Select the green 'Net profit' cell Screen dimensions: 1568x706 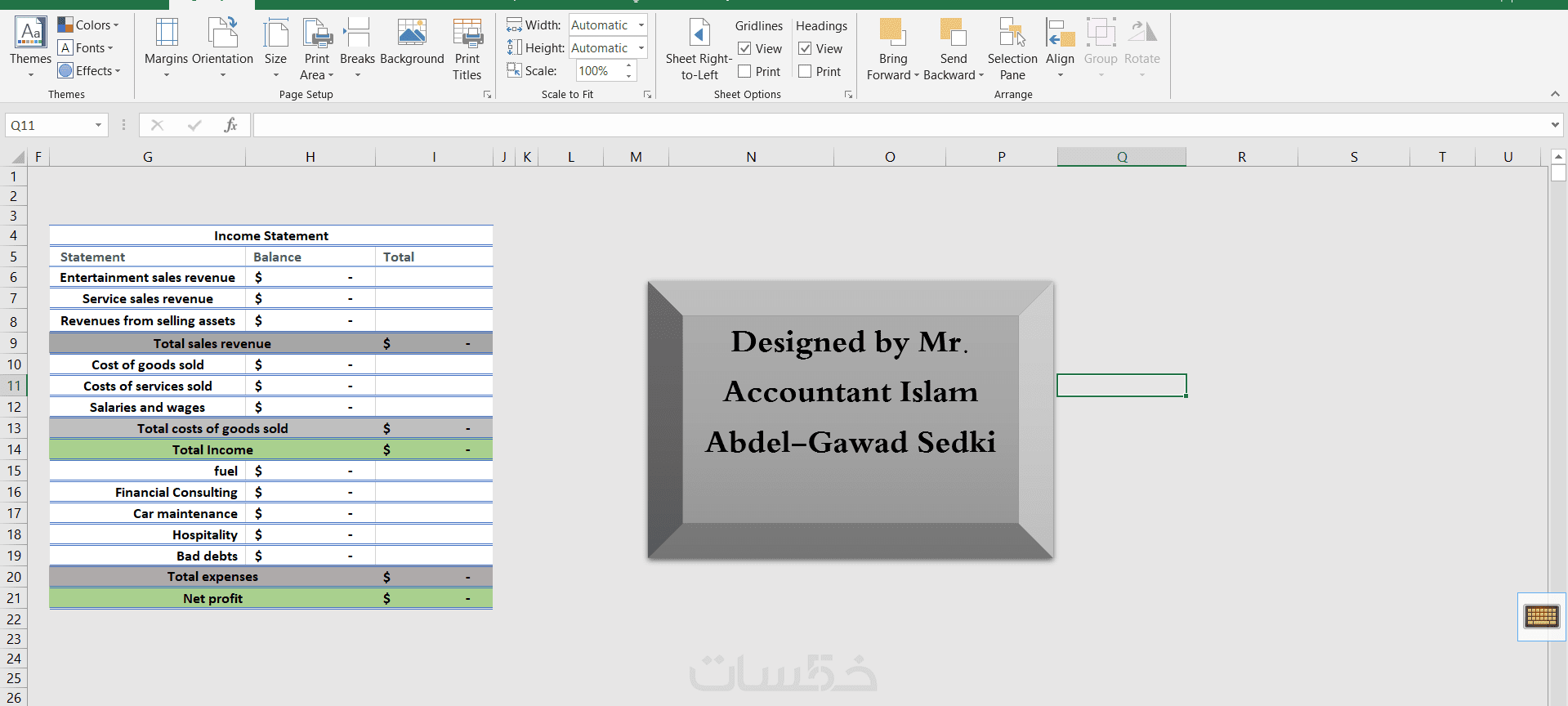pyautogui.click(x=212, y=598)
